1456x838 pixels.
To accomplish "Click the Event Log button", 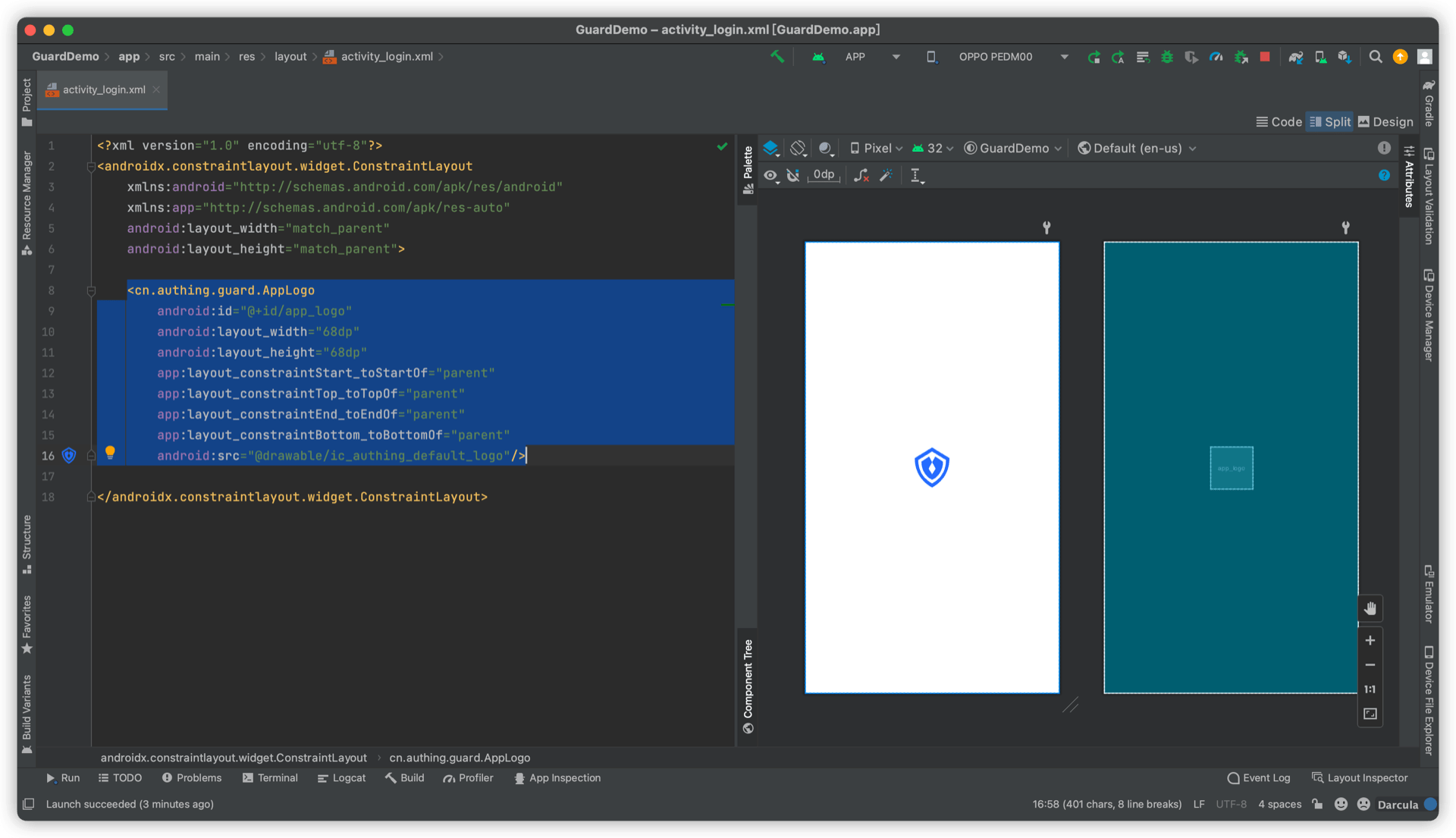I will coord(1258,778).
